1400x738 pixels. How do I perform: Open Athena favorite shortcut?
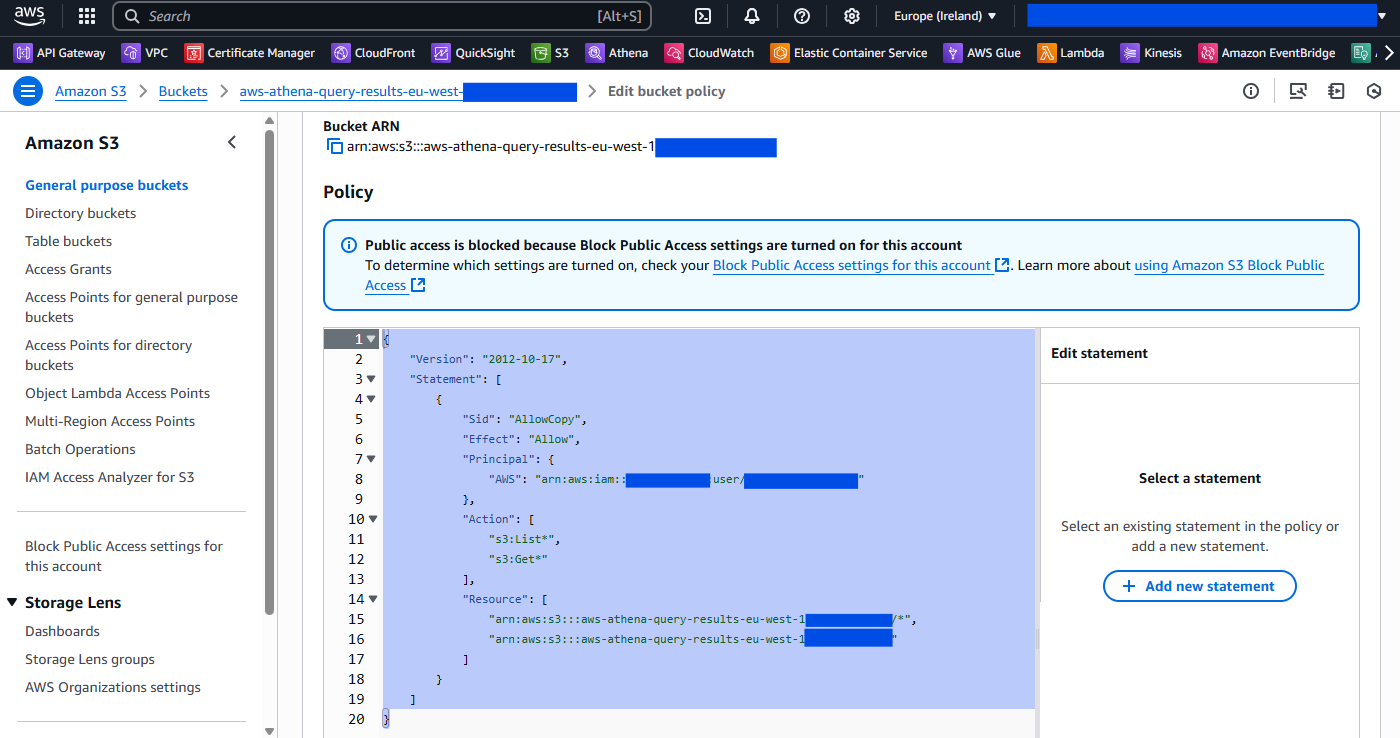coord(617,53)
